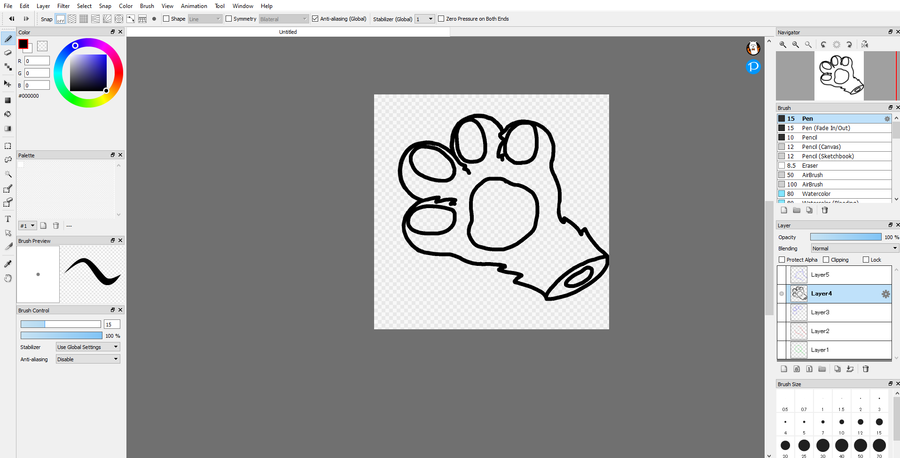Select the Select Eraser tool
The height and width of the screenshot is (458, 900).
8,203
